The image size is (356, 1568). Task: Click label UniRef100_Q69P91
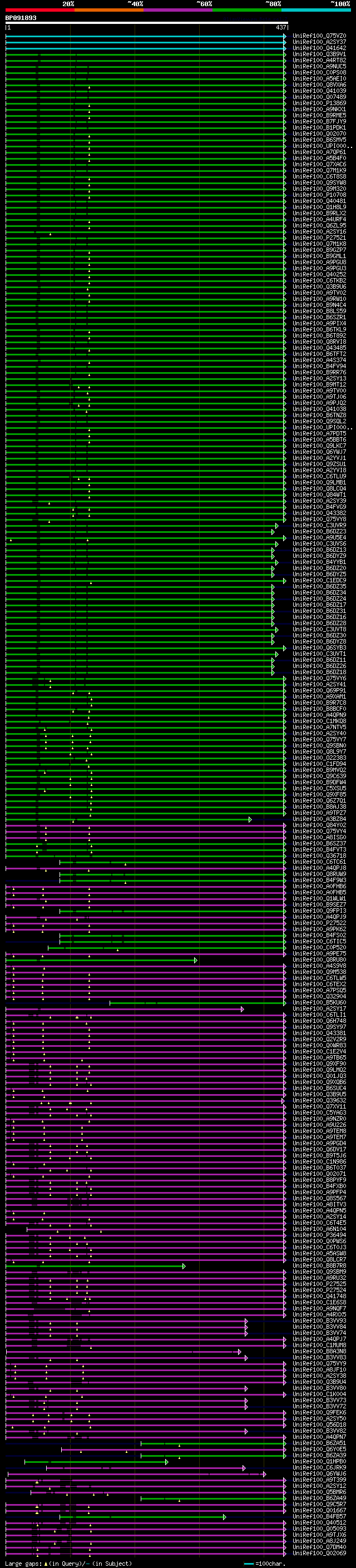pyautogui.click(x=319, y=690)
